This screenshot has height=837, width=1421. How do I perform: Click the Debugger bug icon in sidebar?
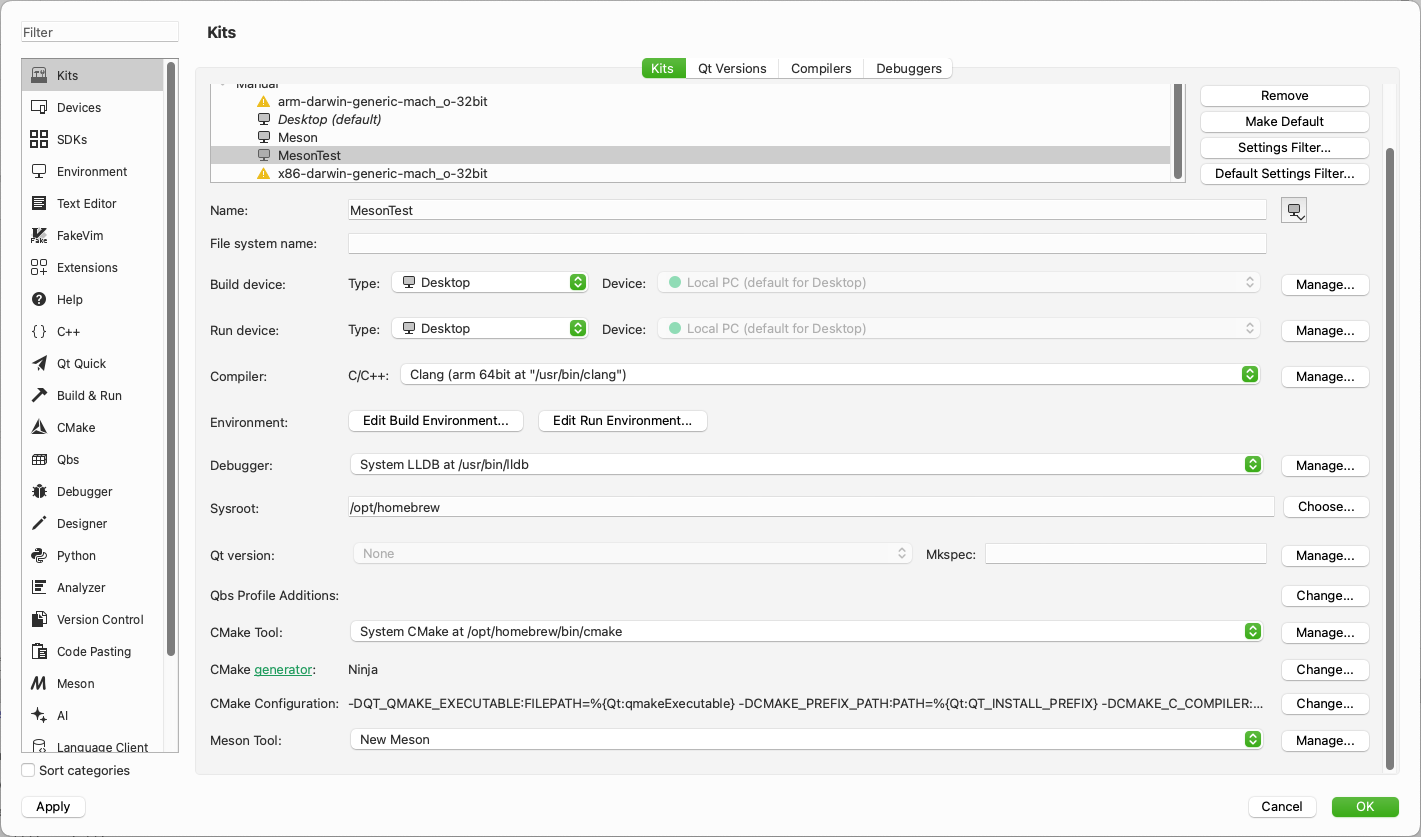[39, 492]
